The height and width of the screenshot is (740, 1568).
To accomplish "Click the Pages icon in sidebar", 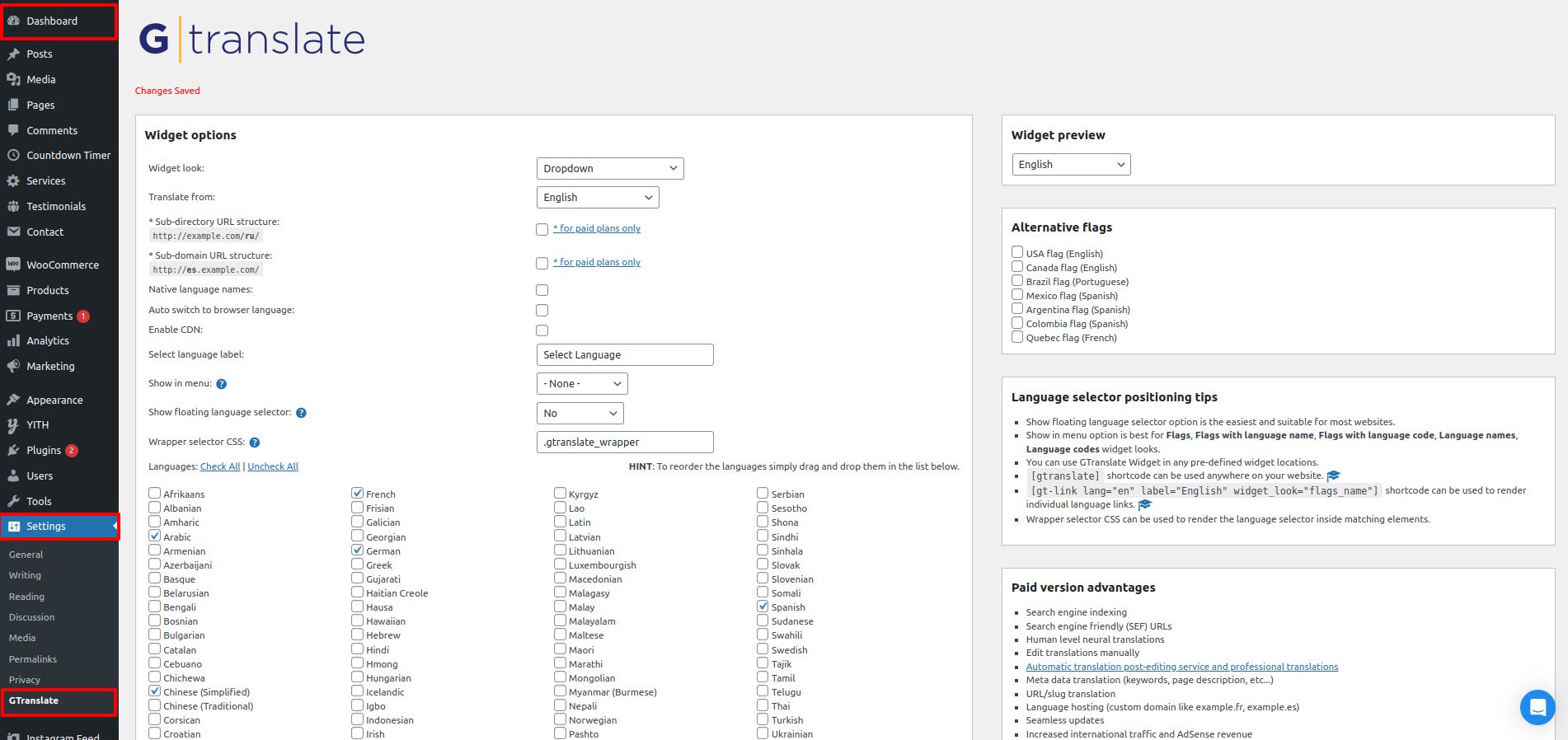I will 13,105.
